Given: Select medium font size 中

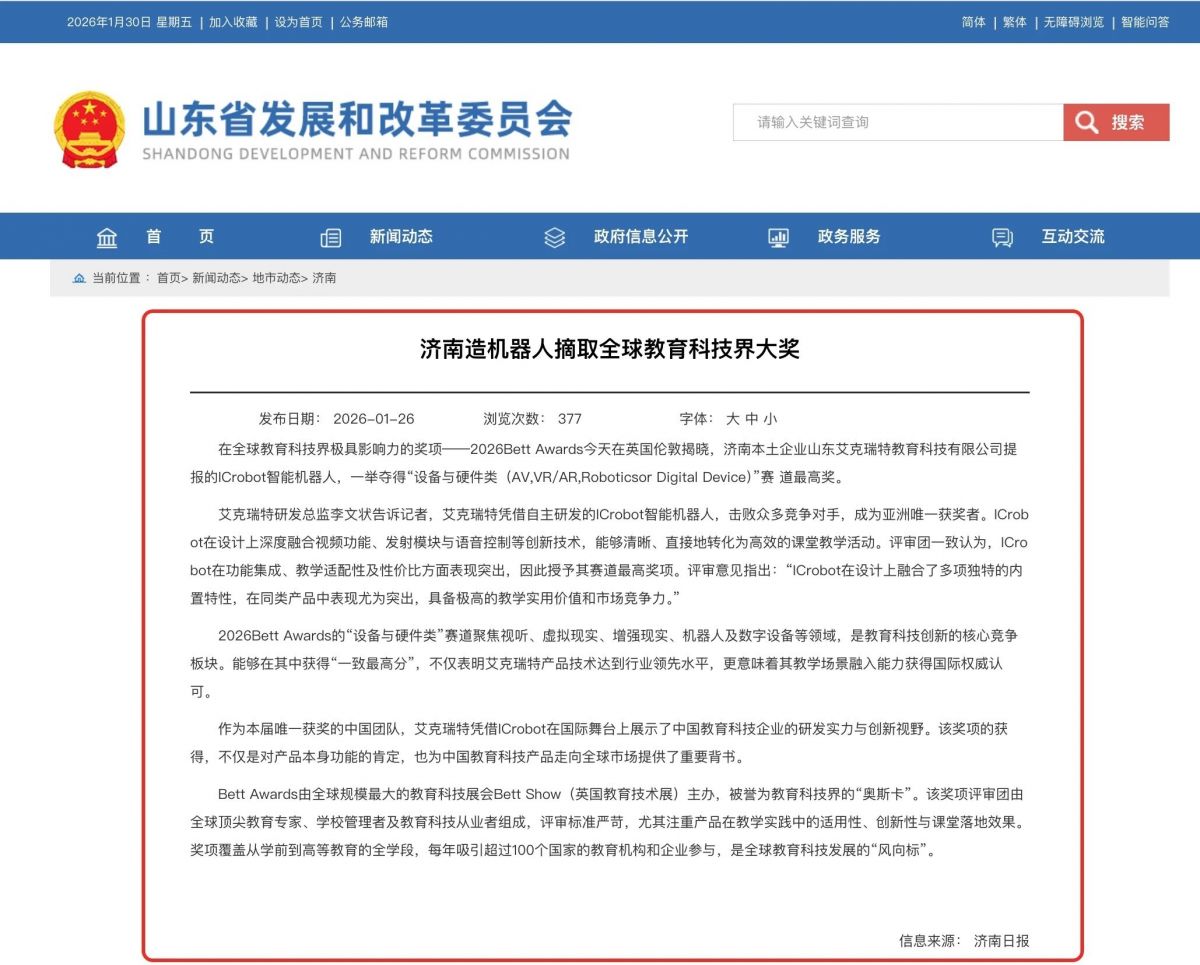Looking at the screenshot, I should (751, 419).
